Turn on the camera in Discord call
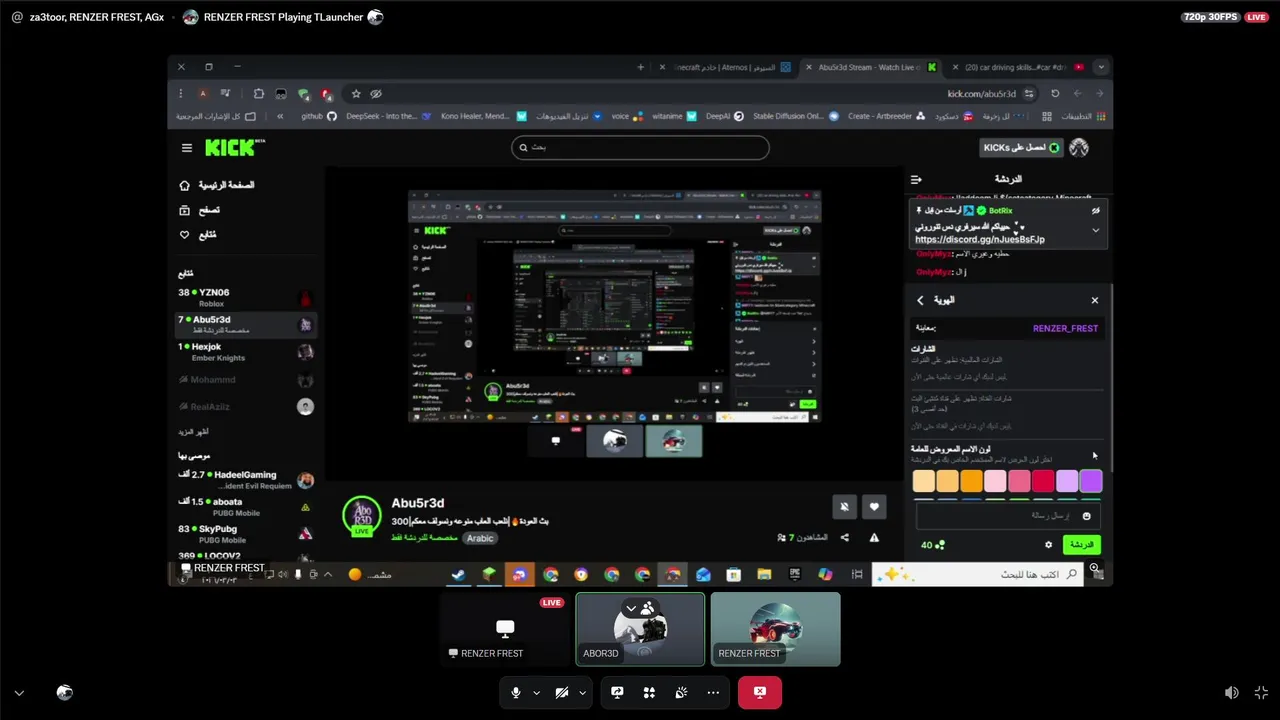 click(562, 692)
